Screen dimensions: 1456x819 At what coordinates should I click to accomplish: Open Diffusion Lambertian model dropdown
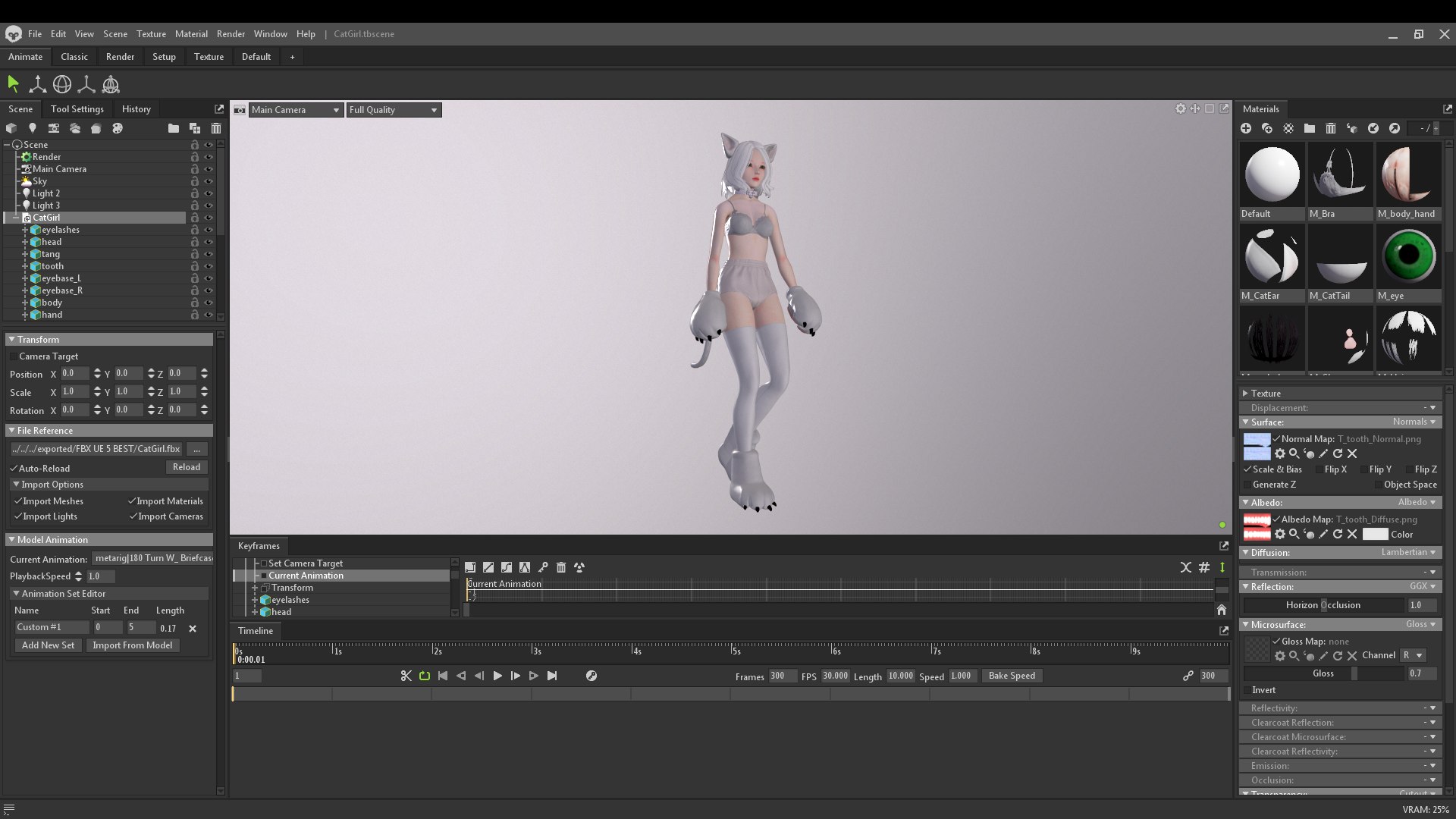pyautogui.click(x=1408, y=553)
